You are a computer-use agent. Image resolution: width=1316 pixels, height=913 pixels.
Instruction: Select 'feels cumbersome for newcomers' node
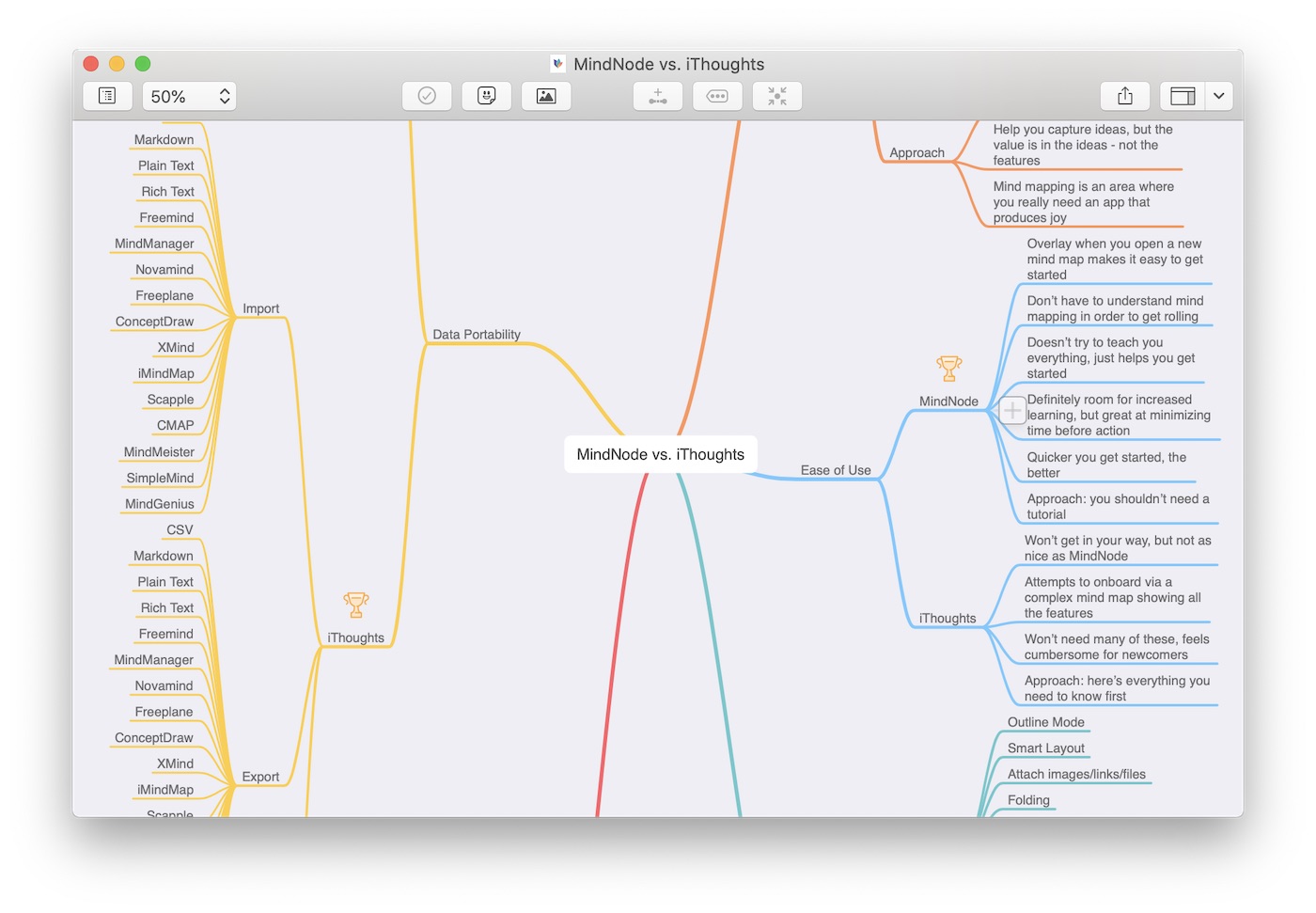click(1117, 647)
